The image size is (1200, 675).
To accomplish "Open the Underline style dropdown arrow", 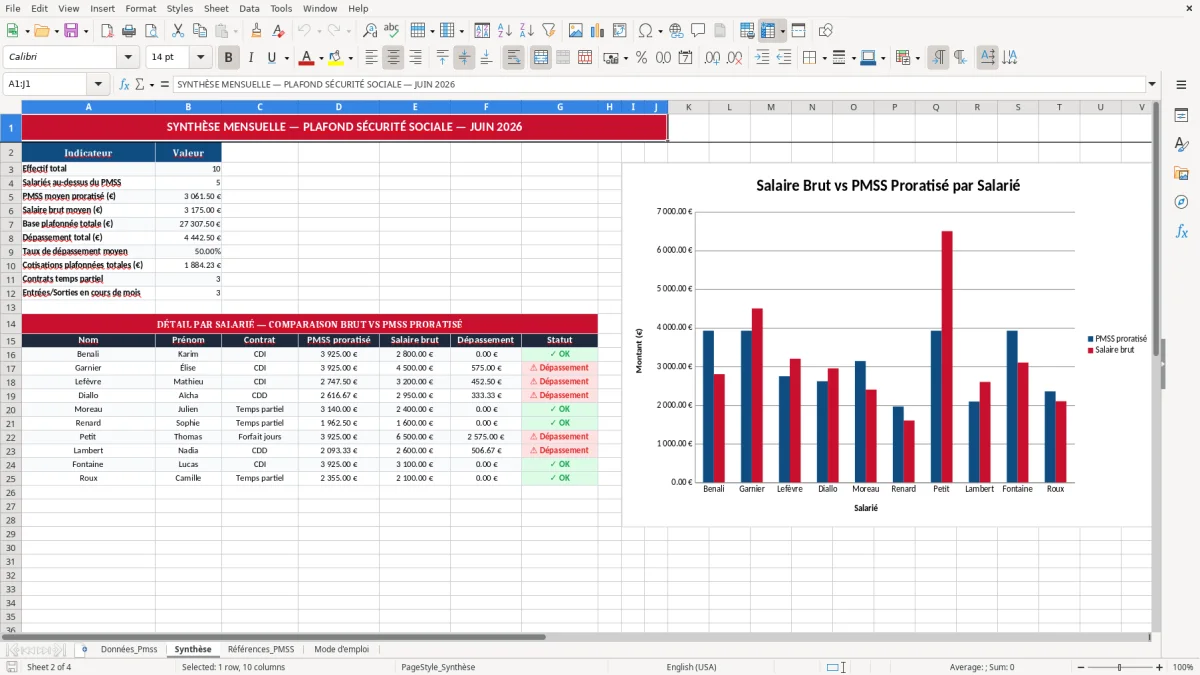I will tap(286, 58).
